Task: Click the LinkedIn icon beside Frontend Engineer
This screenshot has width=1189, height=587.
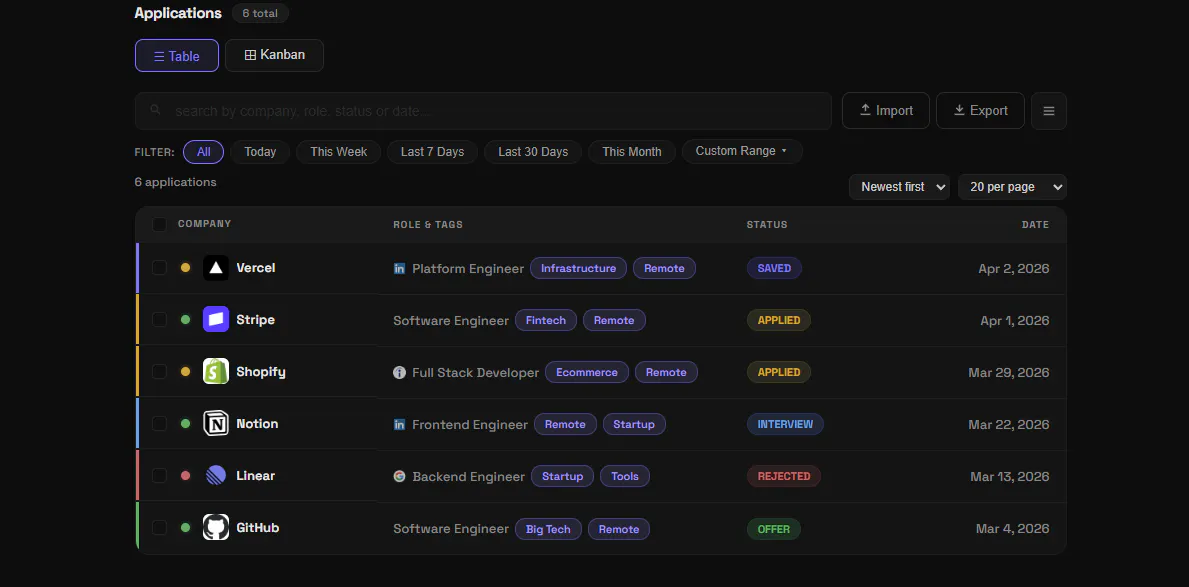Action: pos(400,425)
